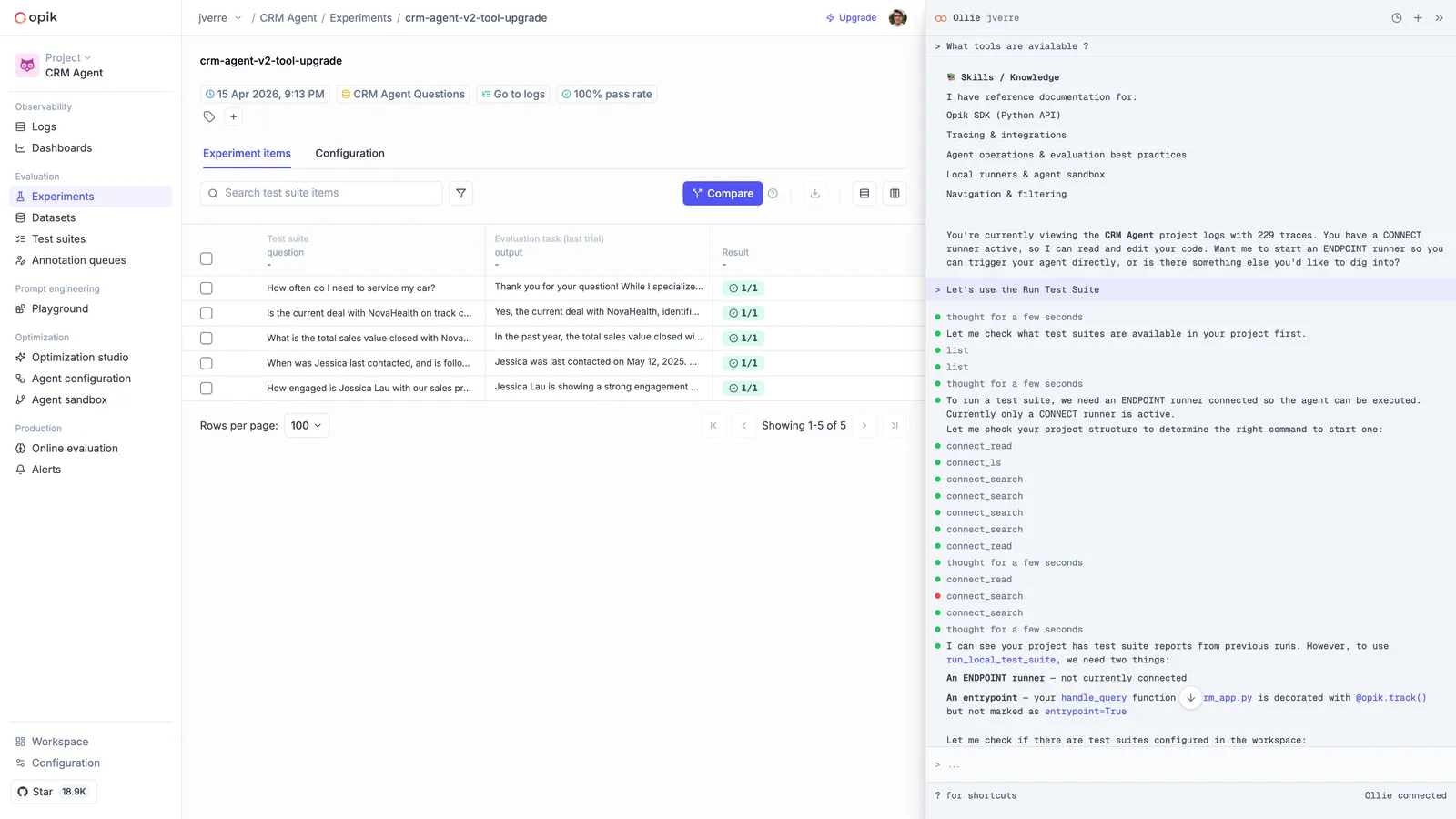Click the "Let's use the Run Test Suite" prompt

tap(1023, 289)
